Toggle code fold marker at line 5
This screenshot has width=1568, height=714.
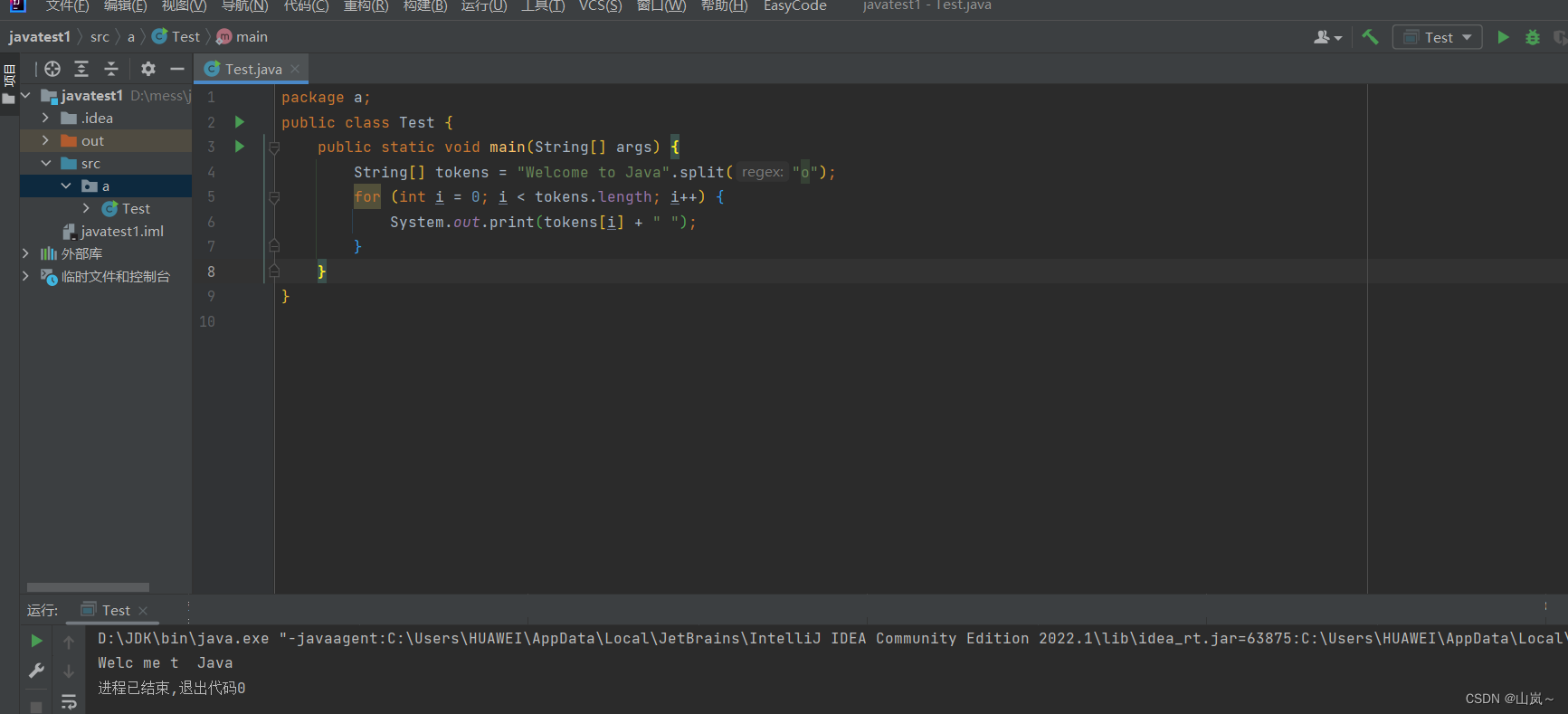tap(274, 196)
